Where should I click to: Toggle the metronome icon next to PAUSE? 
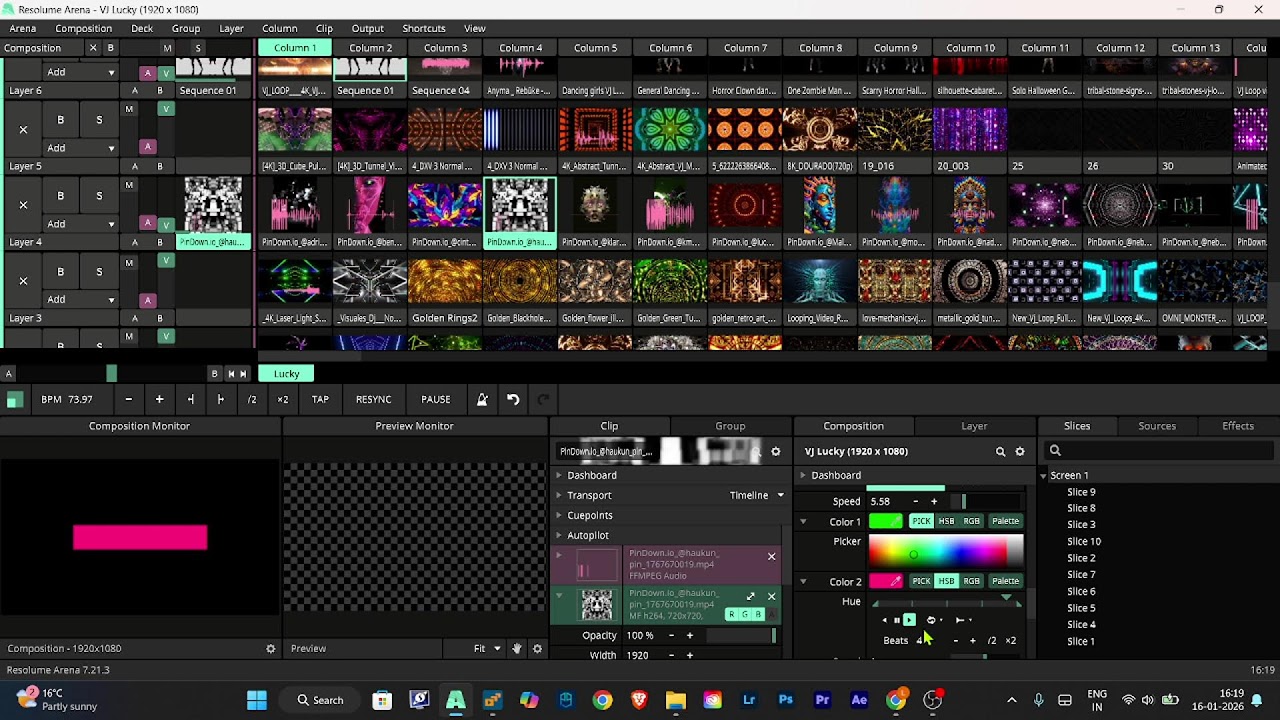(x=482, y=399)
